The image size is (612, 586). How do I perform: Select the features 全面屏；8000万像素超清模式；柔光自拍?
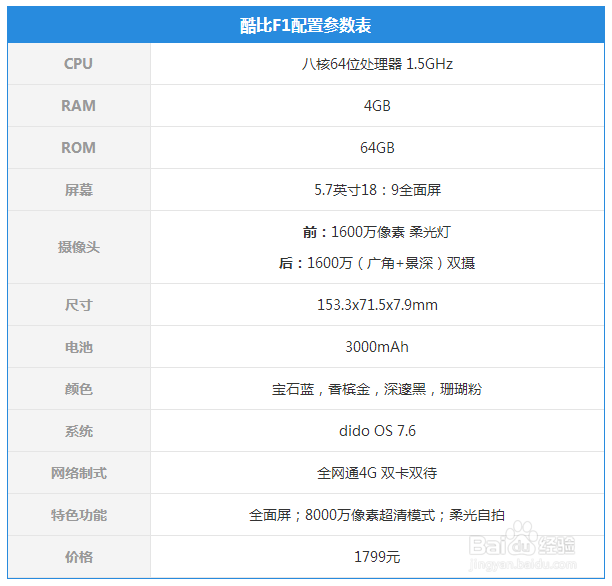pyautogui.click(x=377, y=515)
